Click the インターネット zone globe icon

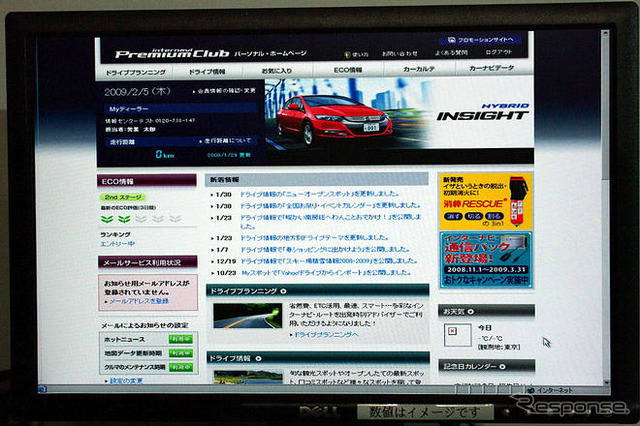coord(531,390)
